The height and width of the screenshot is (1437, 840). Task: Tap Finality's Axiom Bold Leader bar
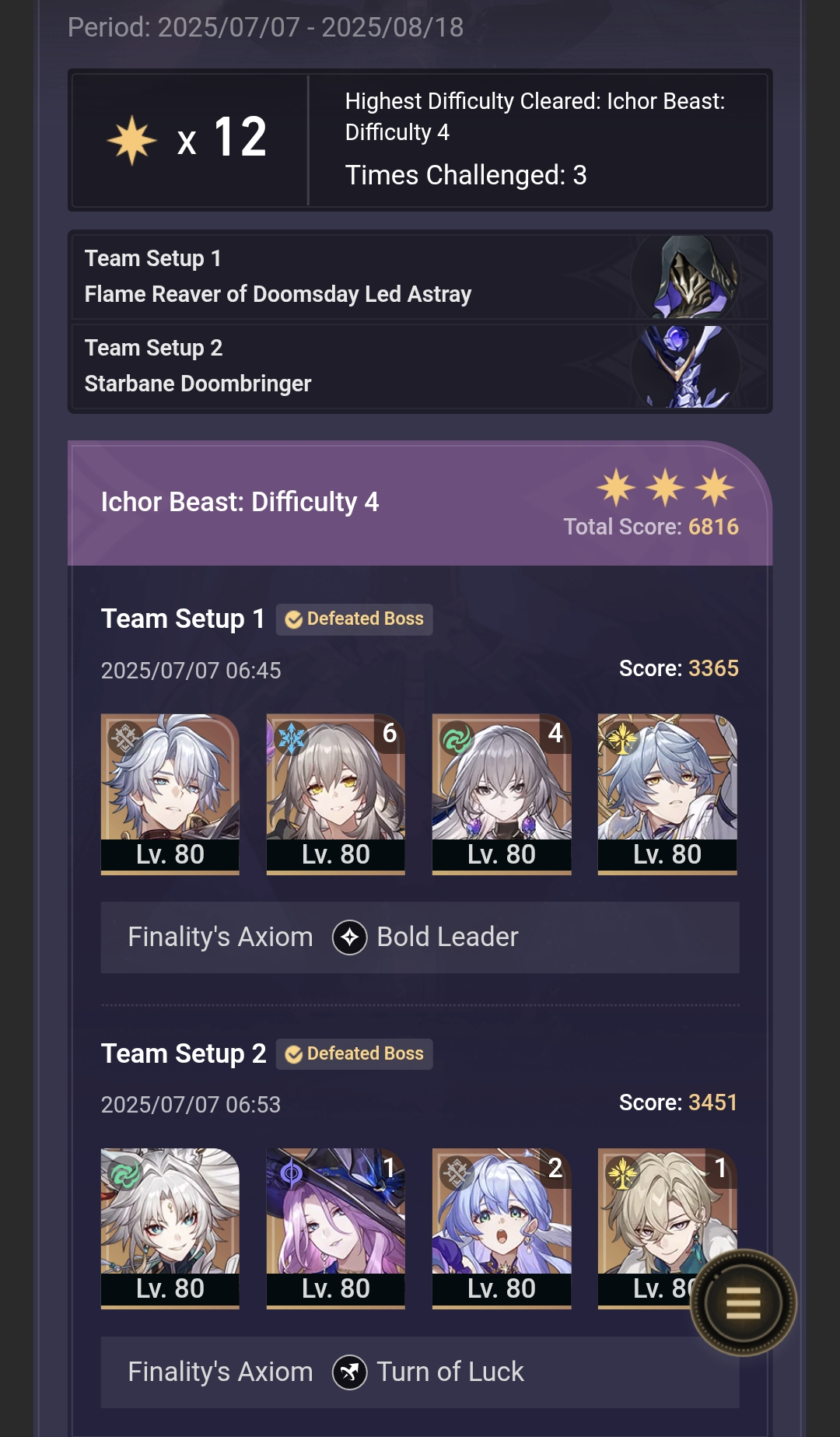click(420, 938)
